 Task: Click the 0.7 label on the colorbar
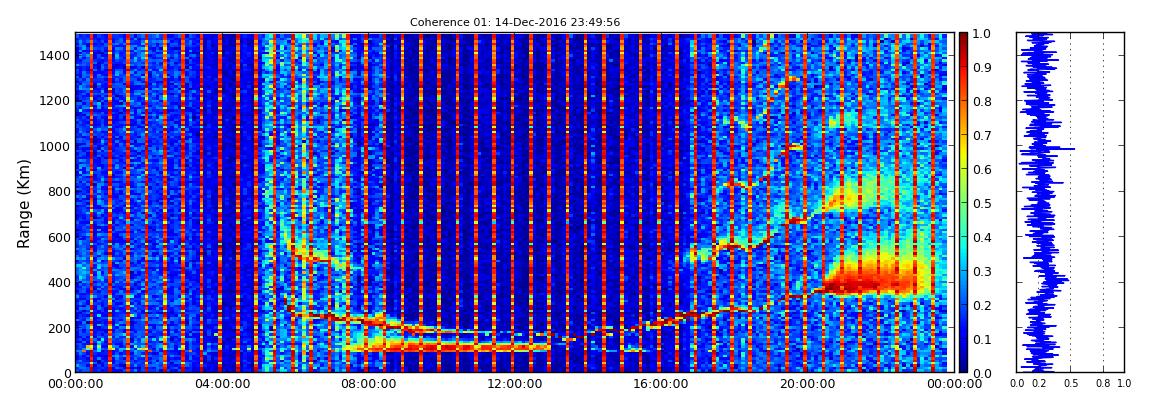coord(984,136)
